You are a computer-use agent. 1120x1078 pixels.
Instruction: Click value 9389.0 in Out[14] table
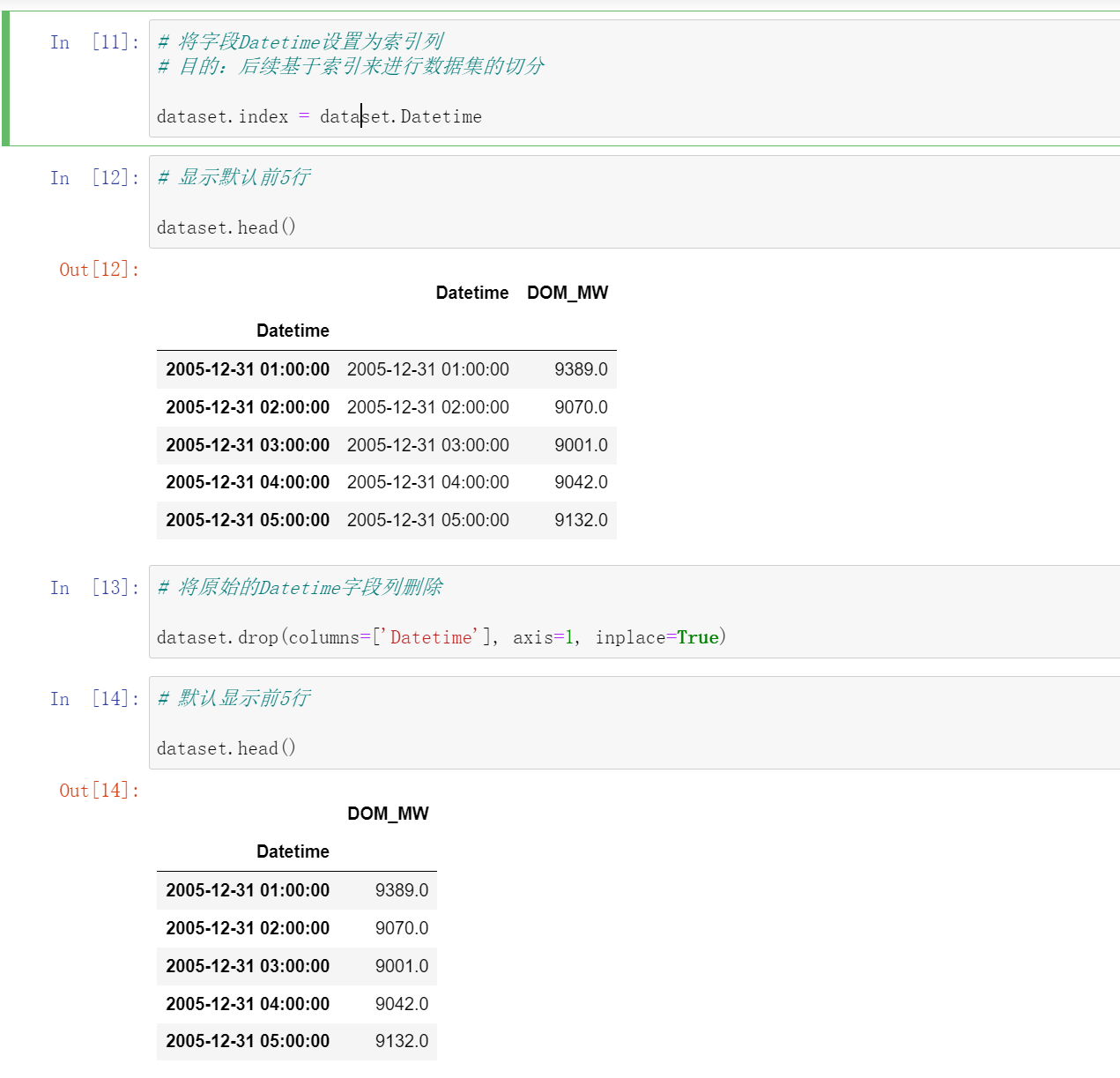point(402,890)
